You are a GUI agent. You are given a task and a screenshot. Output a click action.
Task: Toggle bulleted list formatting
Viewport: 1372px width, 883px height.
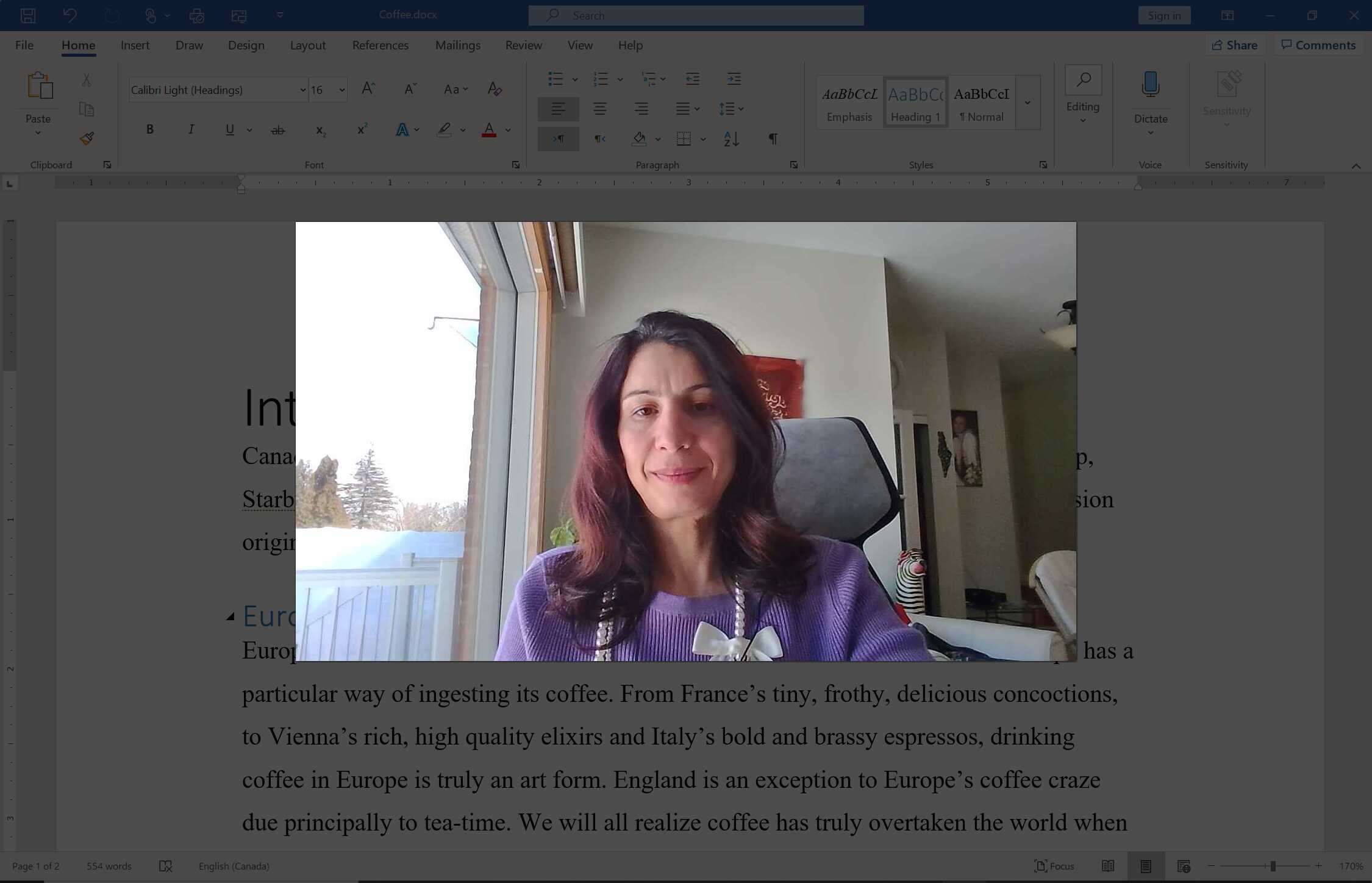(556, 79)
